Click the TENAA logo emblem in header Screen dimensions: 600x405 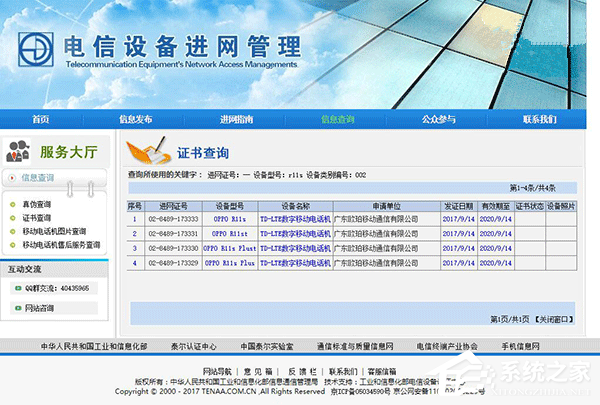pos(36,49)
